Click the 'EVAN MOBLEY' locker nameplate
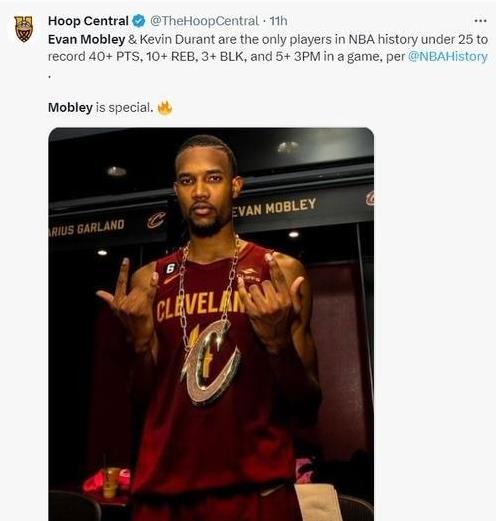The width and height of the screenshot is (496, 521). click(x=273, y=207)
